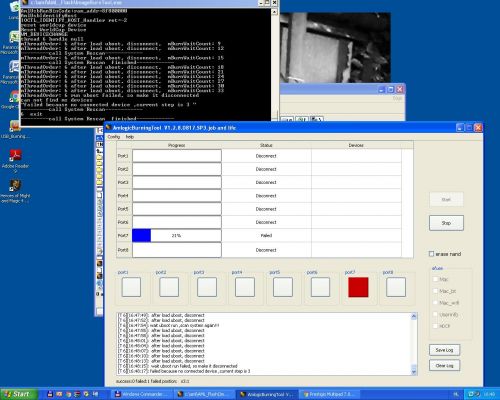Click the Devices column header
The image size is (500, 400).
click(356, 145)
